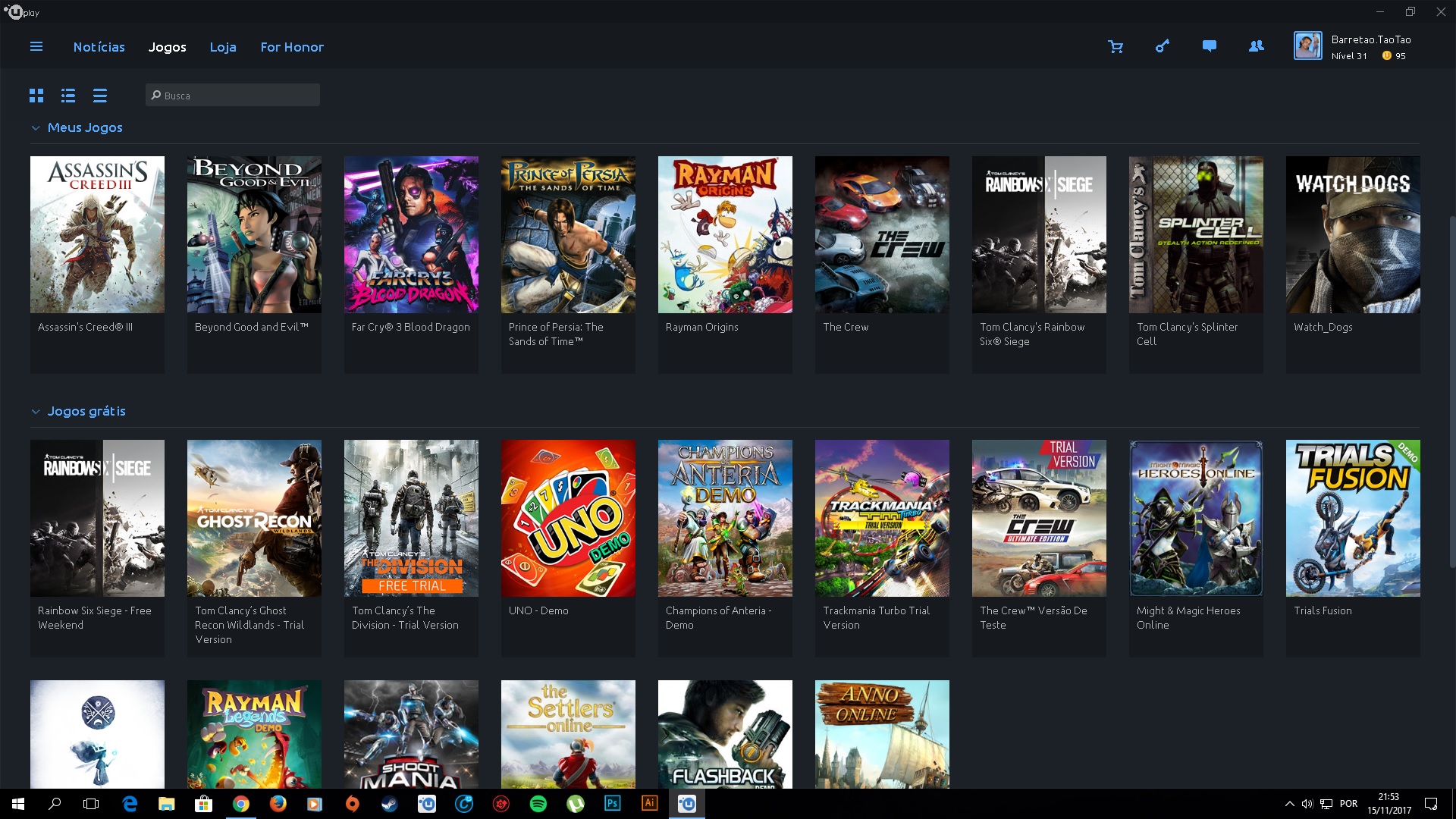This screenshot has height=819, width=1456.
Task: Click the "Might & Magic Heroes Online" title
Action: click(x=1188, y=618)
